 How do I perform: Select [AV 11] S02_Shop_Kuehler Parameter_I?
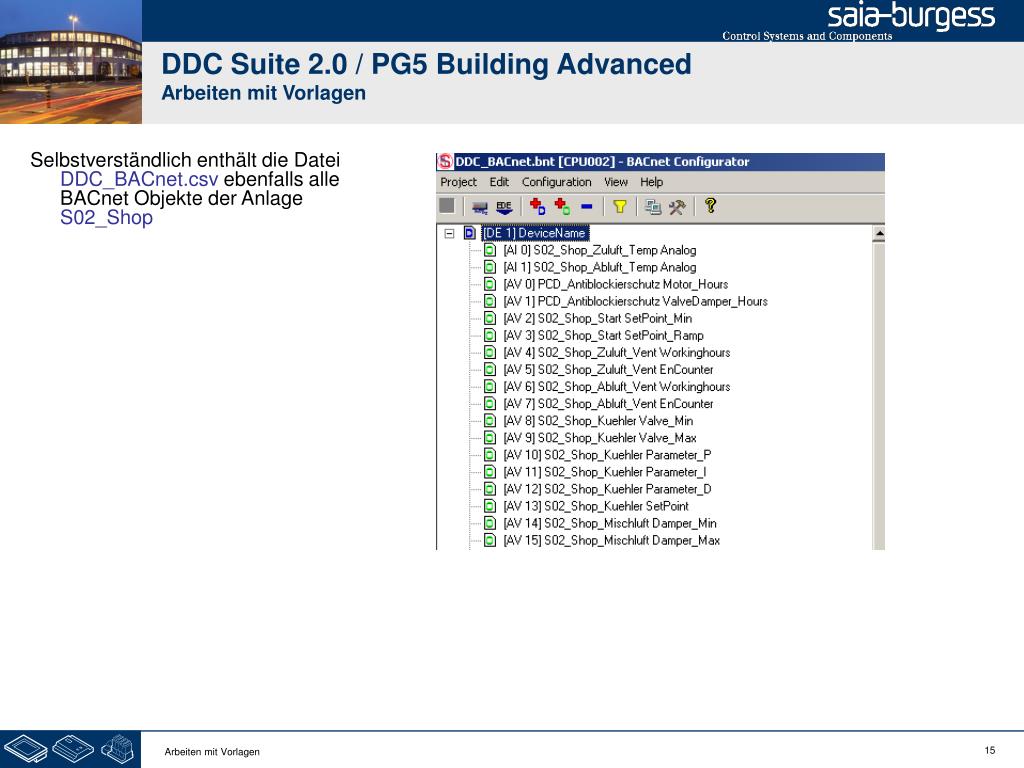(x=605, y=472)
